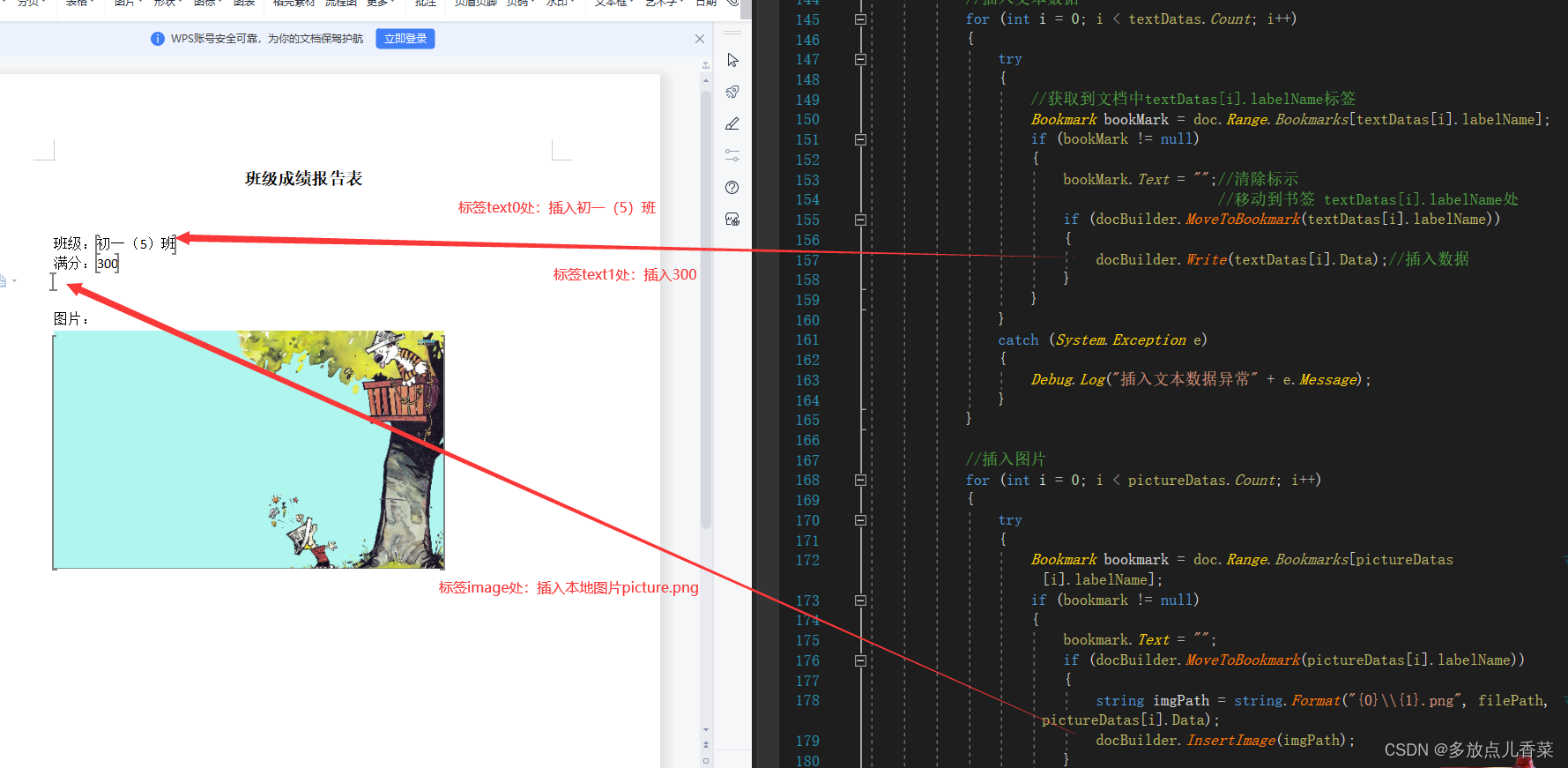Screen dimensions: 1568x768
Task: Click the document scrollbar down arrow
Action: [x=706, y=730]
